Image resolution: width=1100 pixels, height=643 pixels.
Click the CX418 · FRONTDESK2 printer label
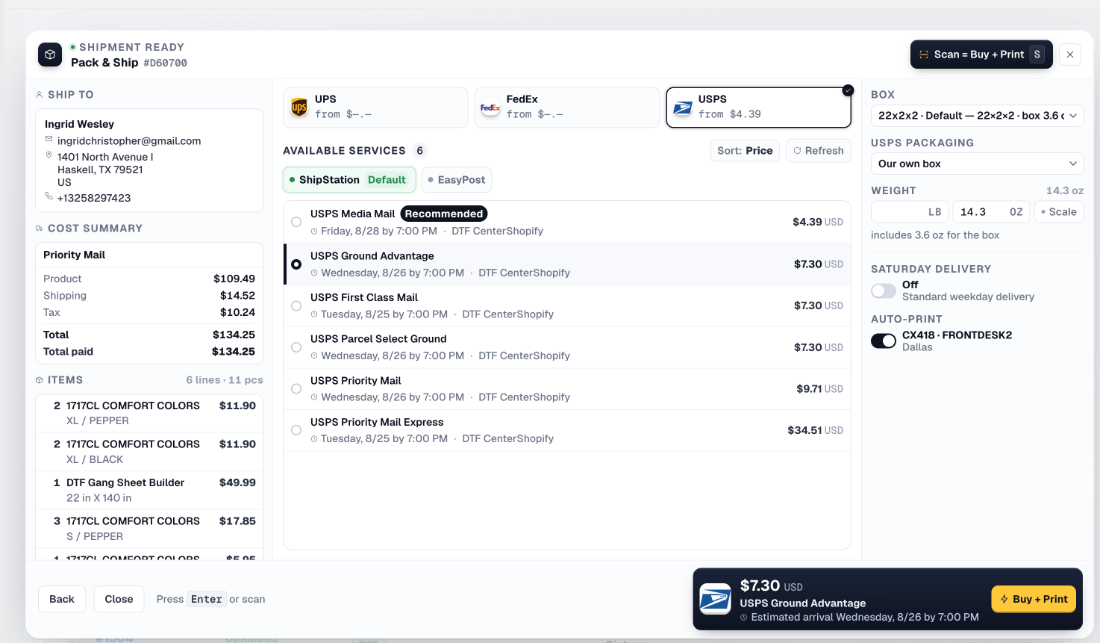pos(957,335)
